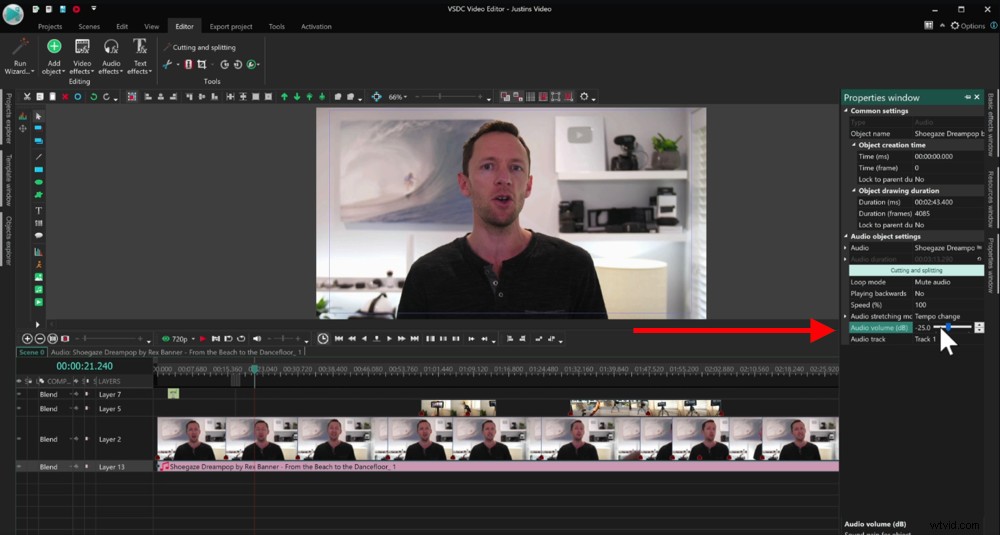Open the Export project tab

231,27
